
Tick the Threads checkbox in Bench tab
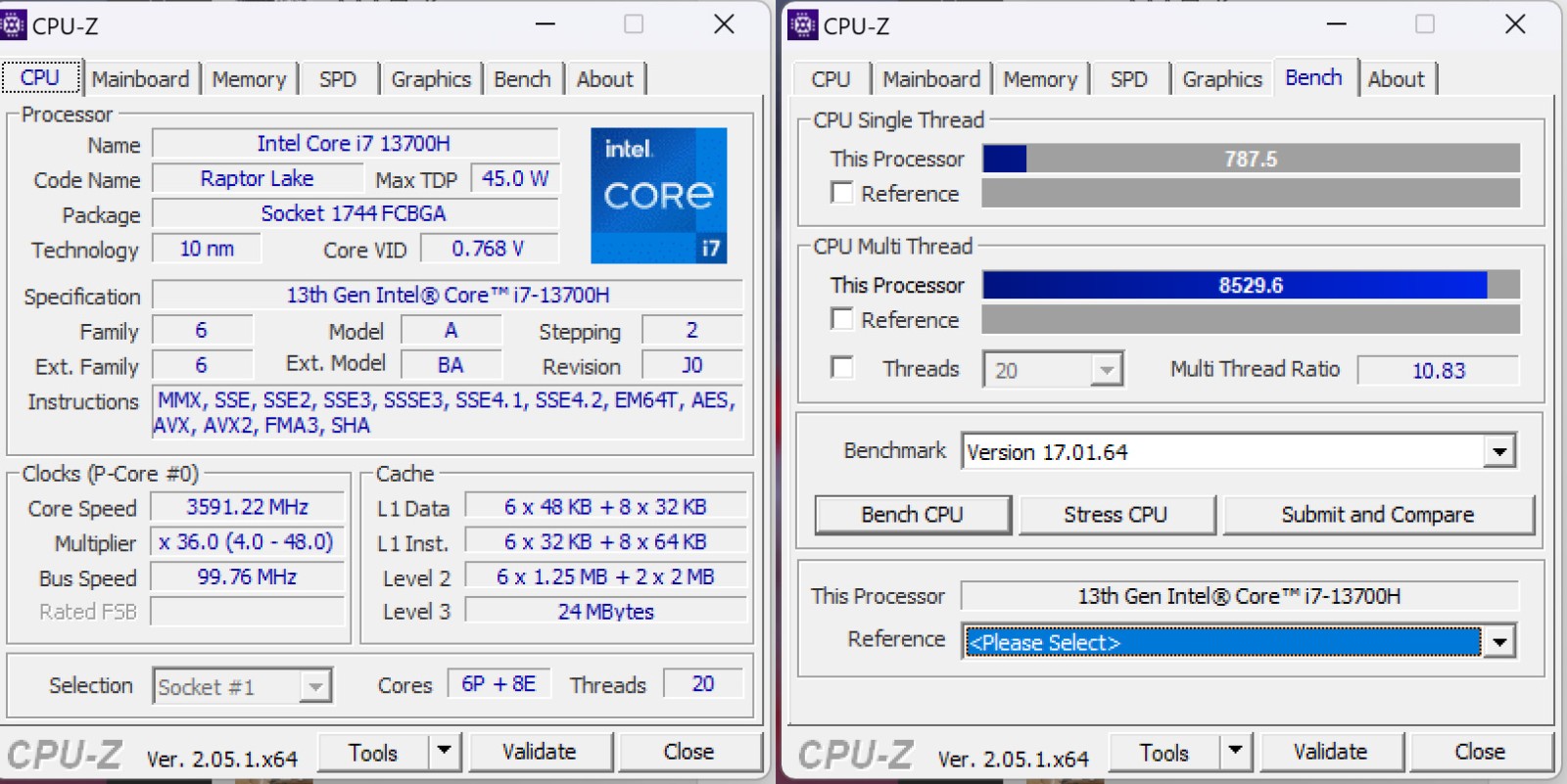point(841,368)
